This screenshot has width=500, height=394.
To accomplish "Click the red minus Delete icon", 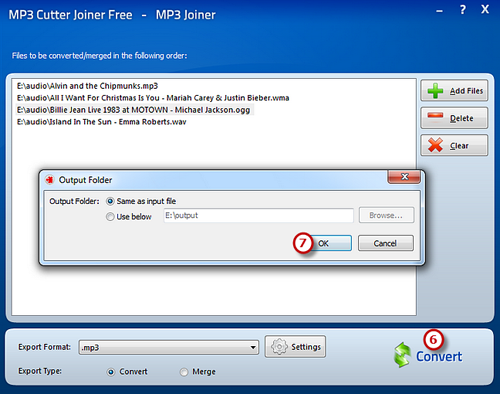I will tap(435, 116).
